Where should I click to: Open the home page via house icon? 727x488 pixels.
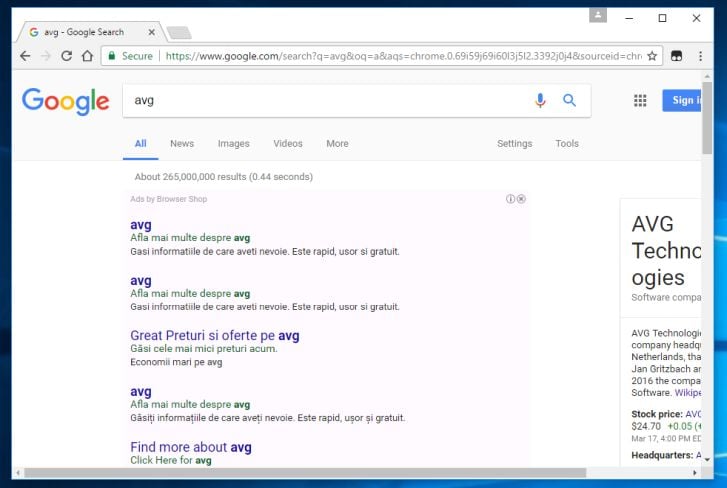coord(87,56)
